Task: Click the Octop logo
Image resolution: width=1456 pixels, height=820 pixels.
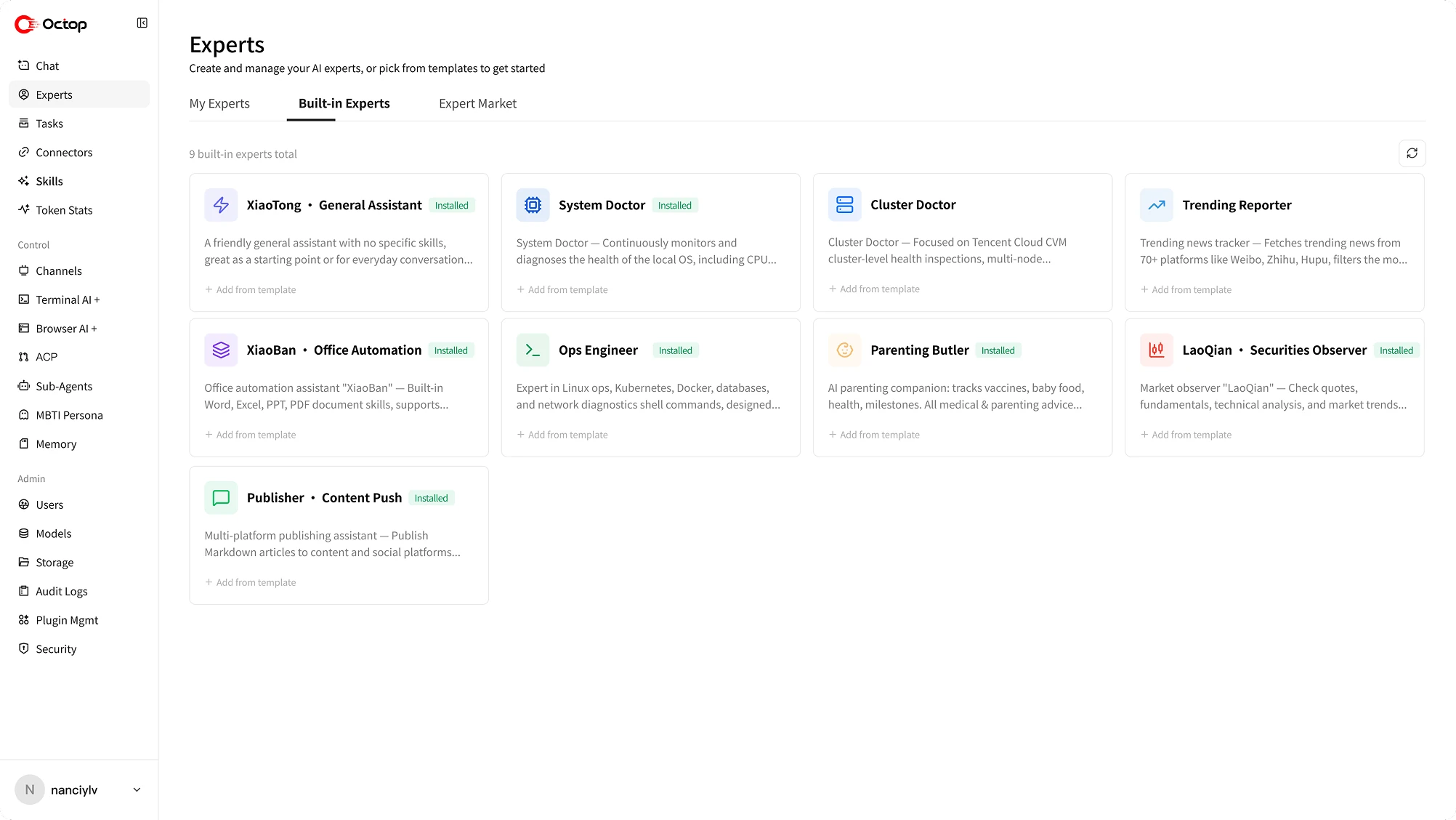Action: 51,24
